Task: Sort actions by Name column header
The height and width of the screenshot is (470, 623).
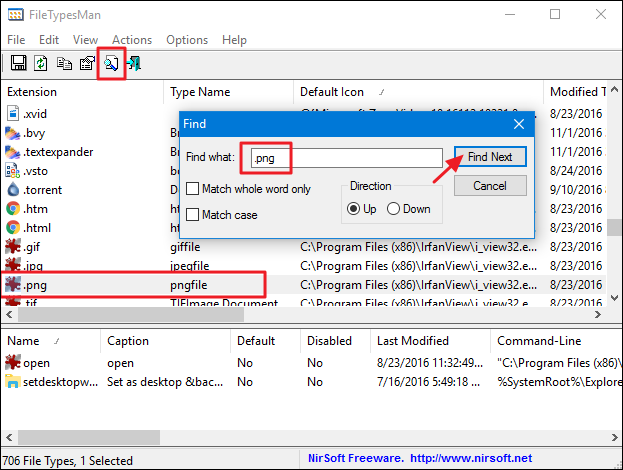Action: [50, 341]
